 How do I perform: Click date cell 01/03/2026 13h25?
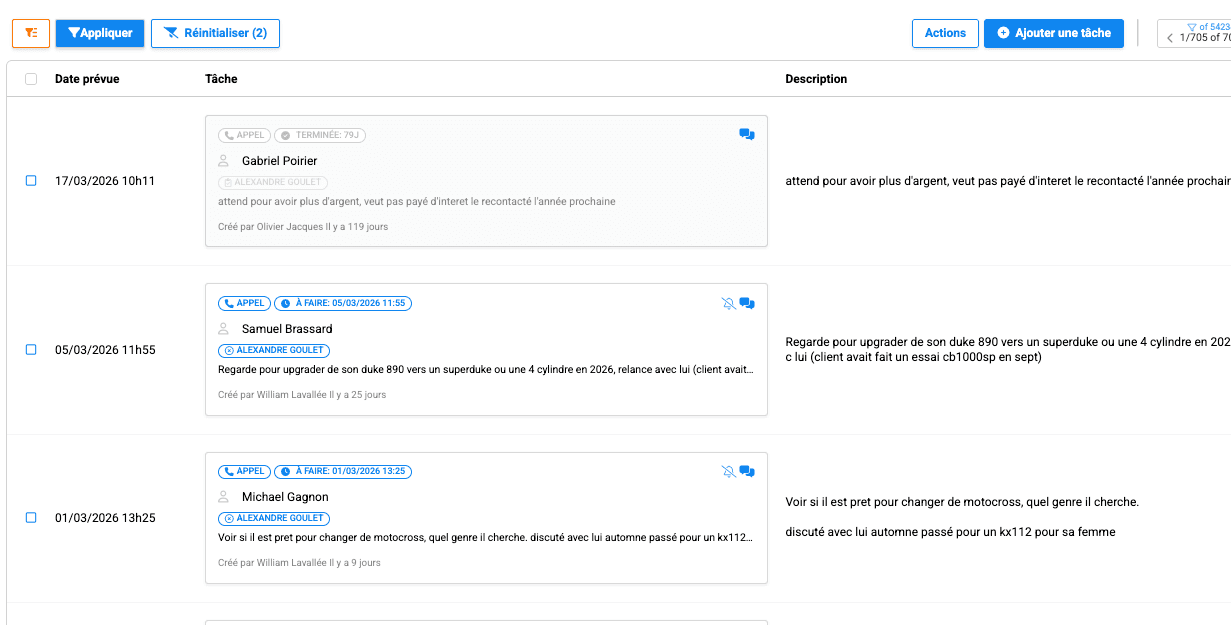point(105,518)
